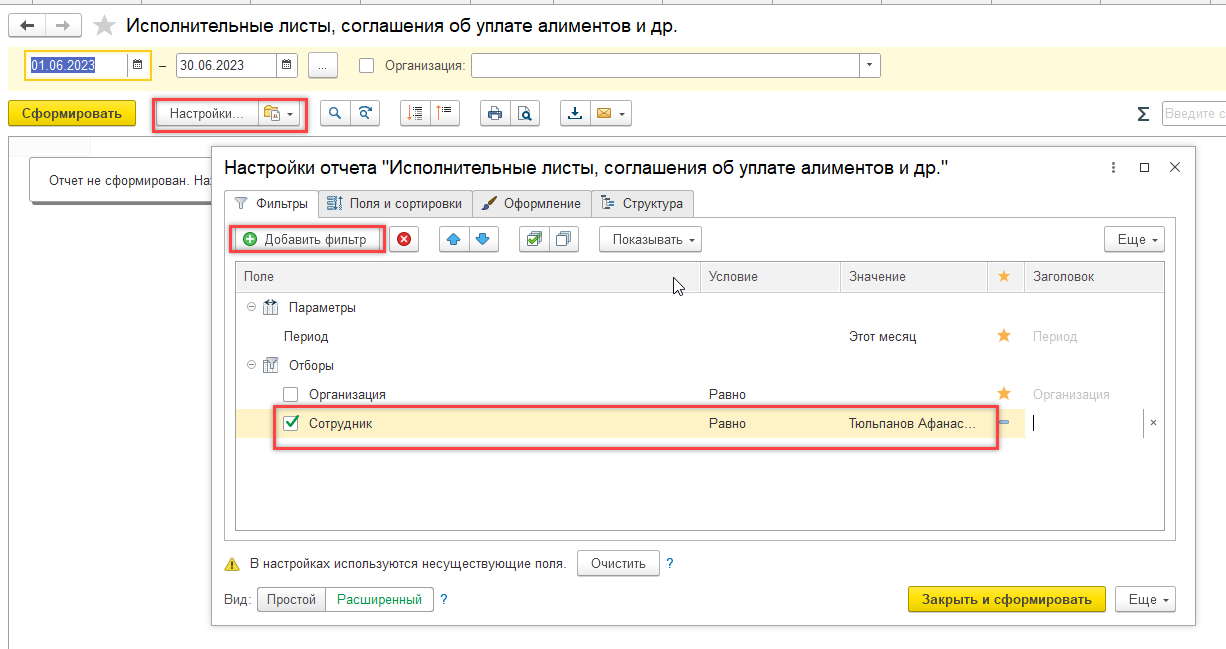Clear Сотрудник header field with small x
1226x649 pixels.
click(x=1153, y=423)
